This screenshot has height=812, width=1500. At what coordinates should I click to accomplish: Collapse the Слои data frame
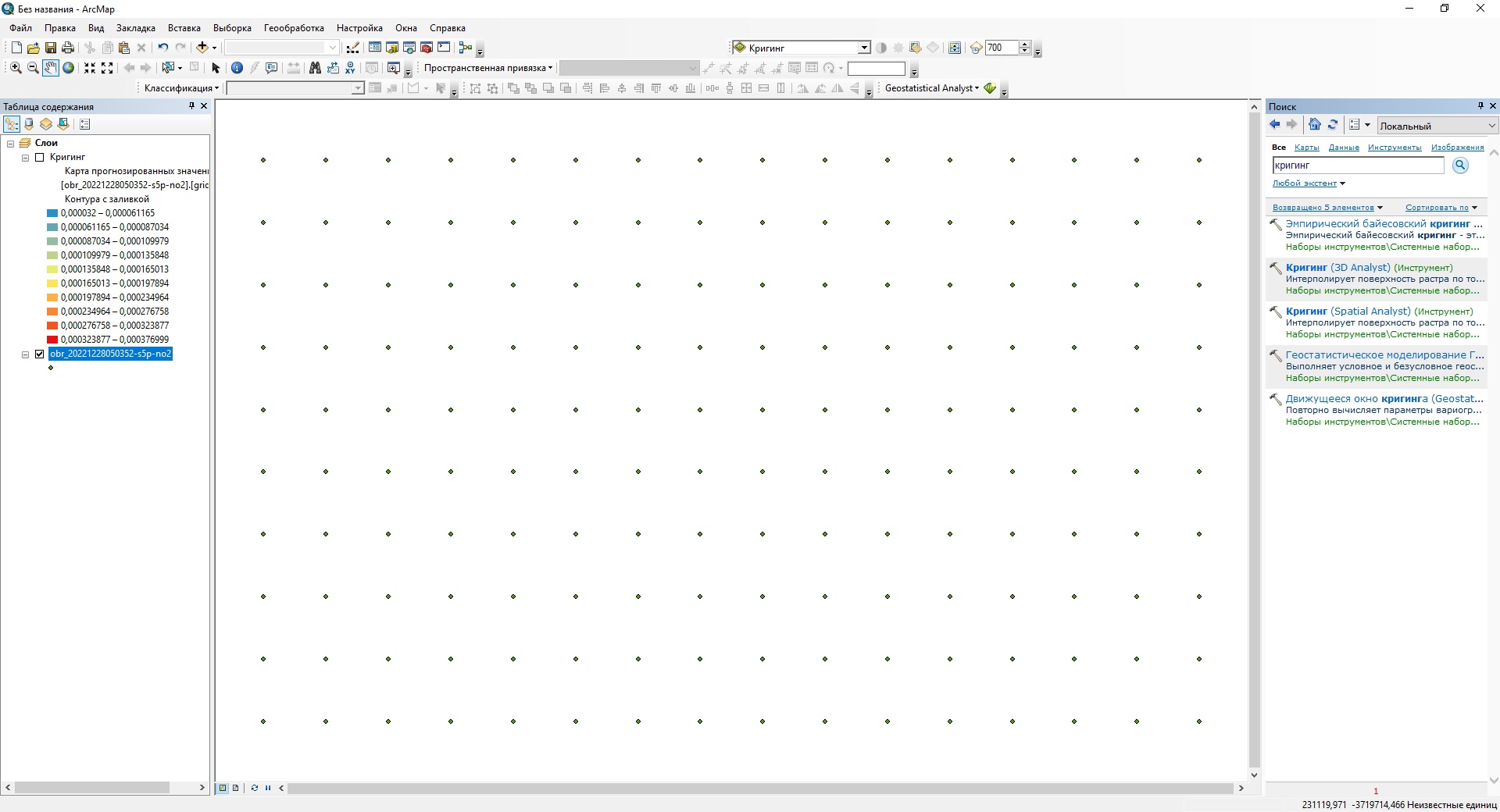tap(10, 144)
